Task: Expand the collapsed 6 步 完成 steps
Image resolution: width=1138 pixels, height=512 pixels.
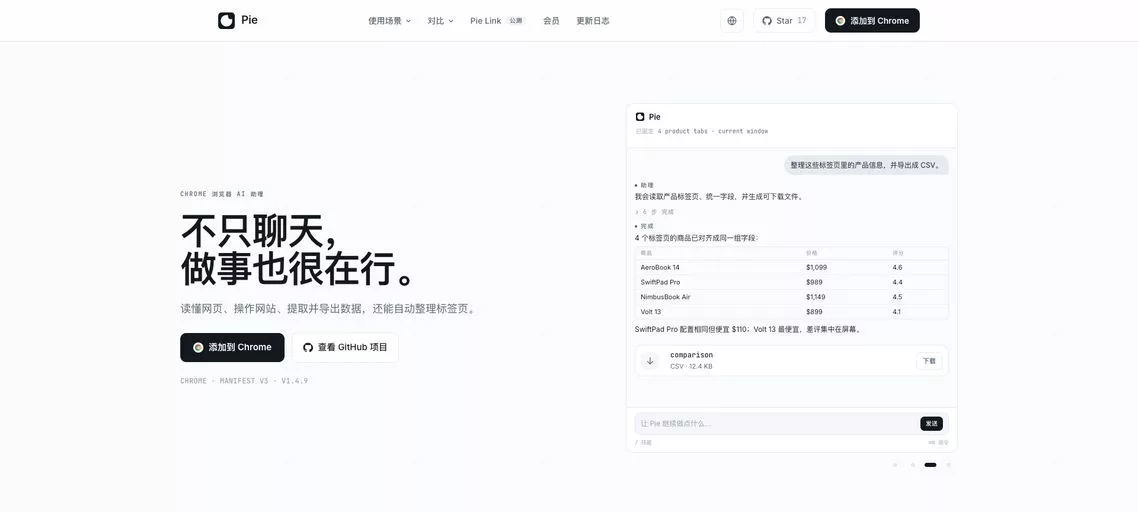Action: point(655,212)
